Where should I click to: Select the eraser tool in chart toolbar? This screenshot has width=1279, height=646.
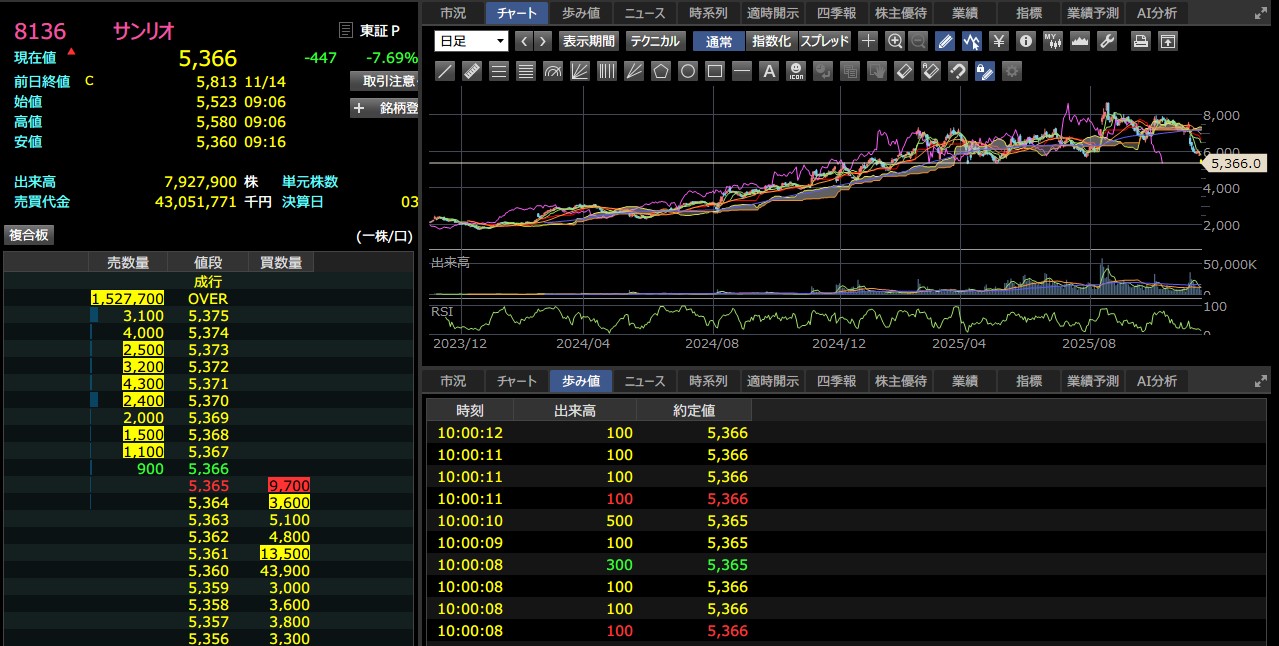pos(904,71)
